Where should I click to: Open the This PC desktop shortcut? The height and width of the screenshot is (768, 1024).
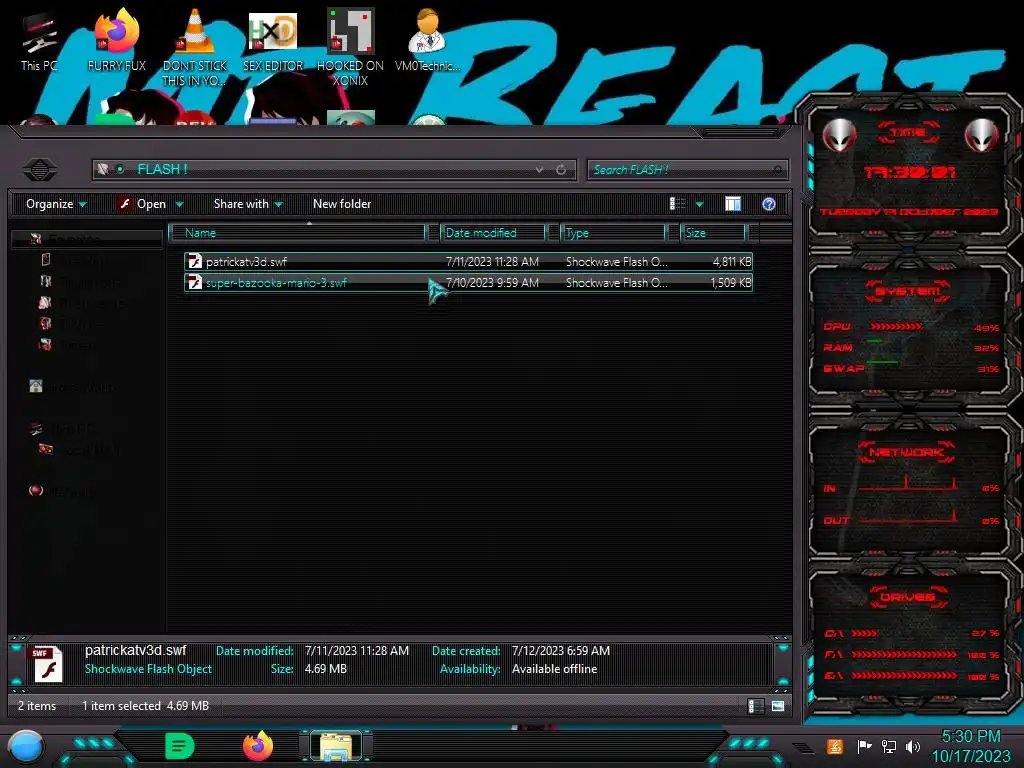(39, 39)
